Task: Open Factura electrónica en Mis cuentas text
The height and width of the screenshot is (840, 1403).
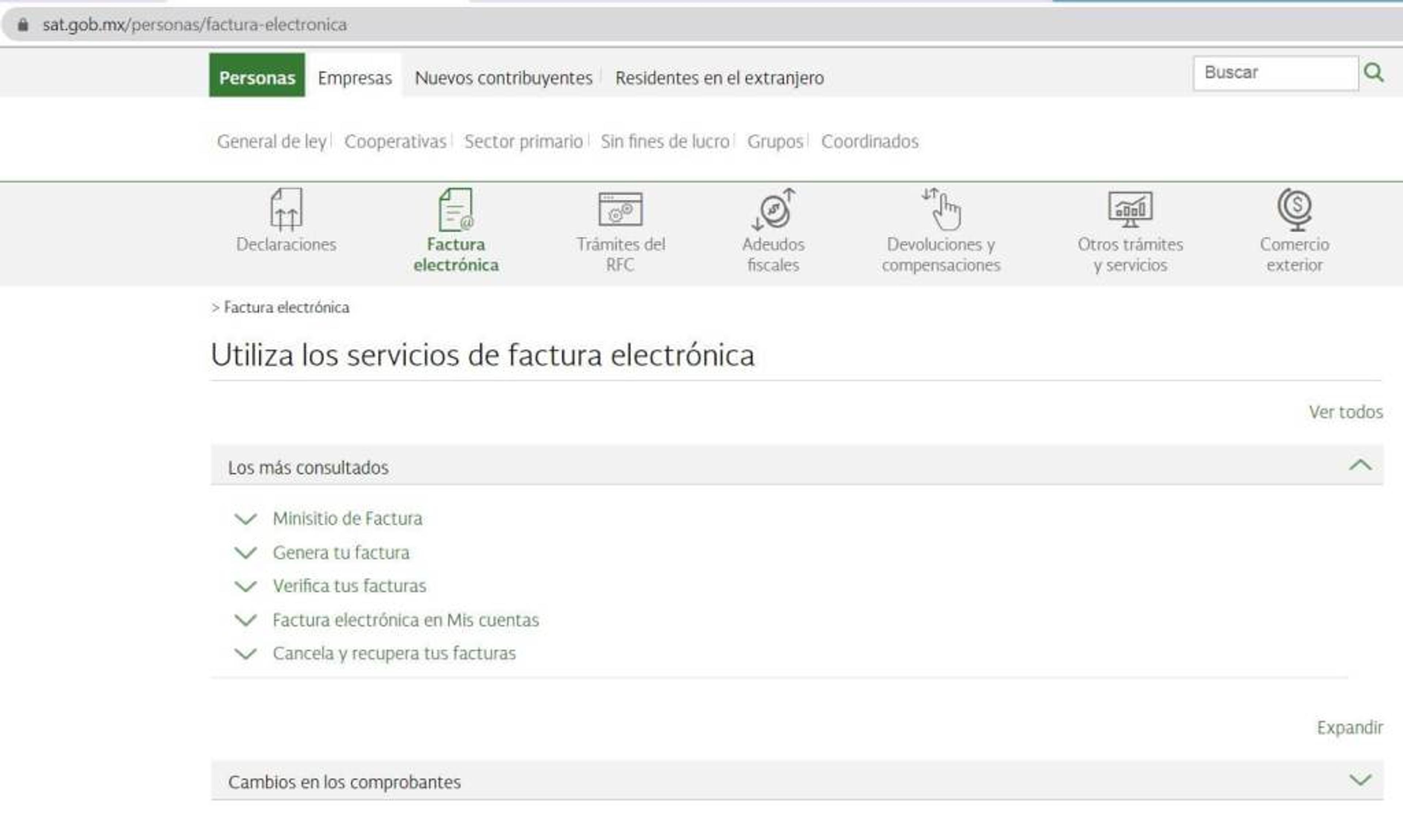Action: [406, 620]
